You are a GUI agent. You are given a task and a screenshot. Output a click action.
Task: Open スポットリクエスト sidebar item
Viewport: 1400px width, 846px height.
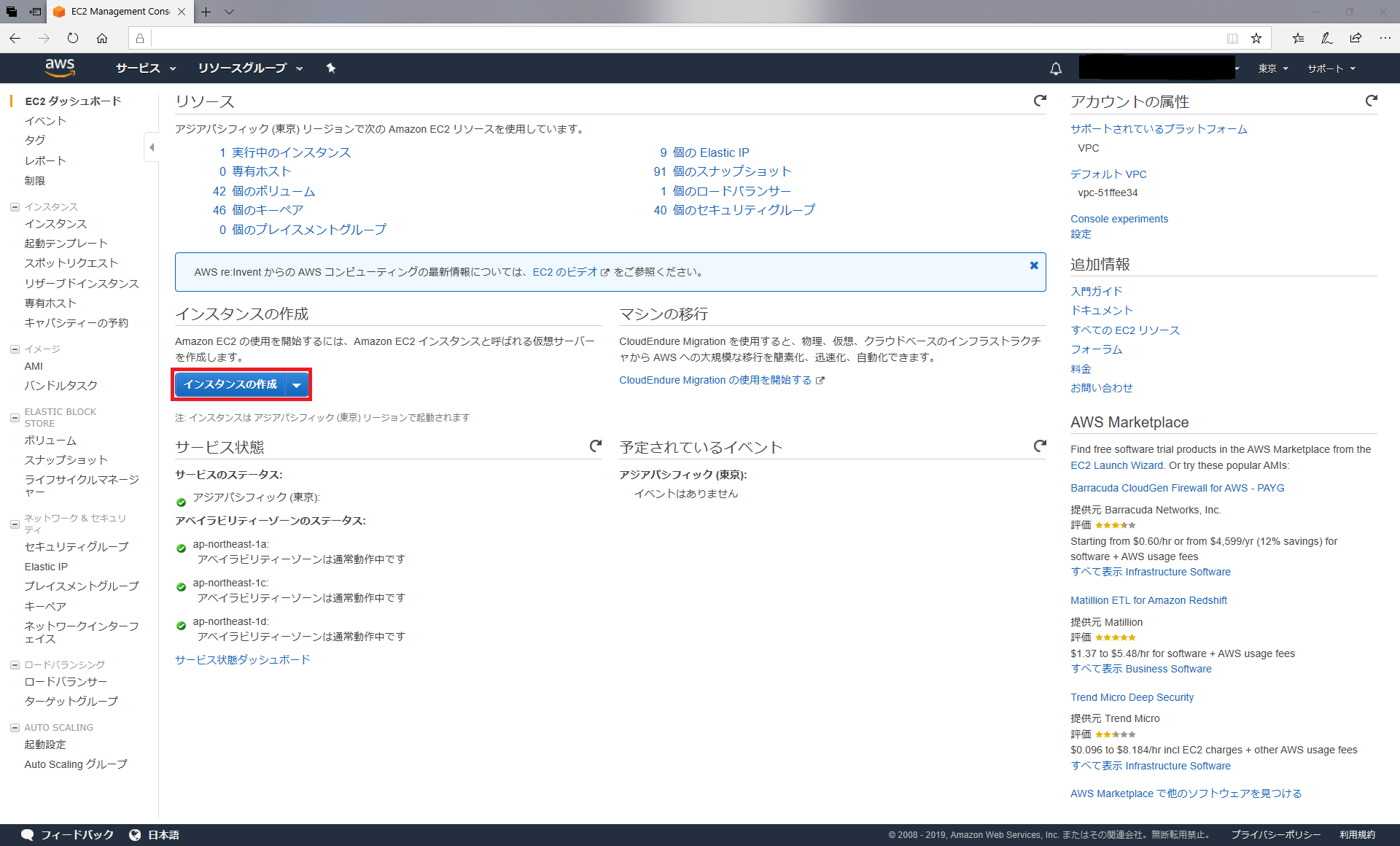click(71, 263)
